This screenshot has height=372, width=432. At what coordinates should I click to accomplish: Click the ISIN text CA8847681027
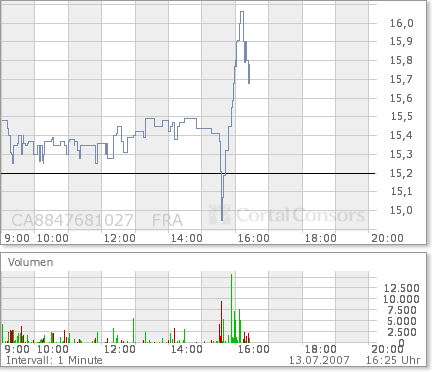click(x=73, y=220)
